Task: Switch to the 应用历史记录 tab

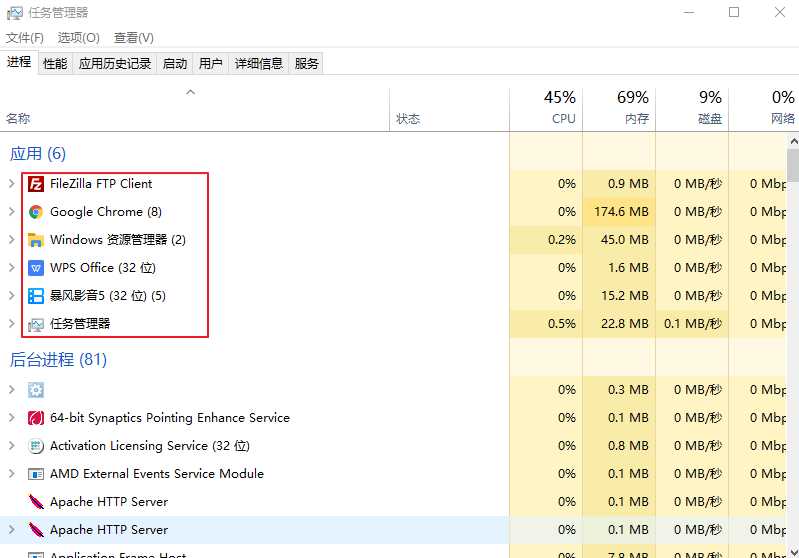Action: [115, 64]
